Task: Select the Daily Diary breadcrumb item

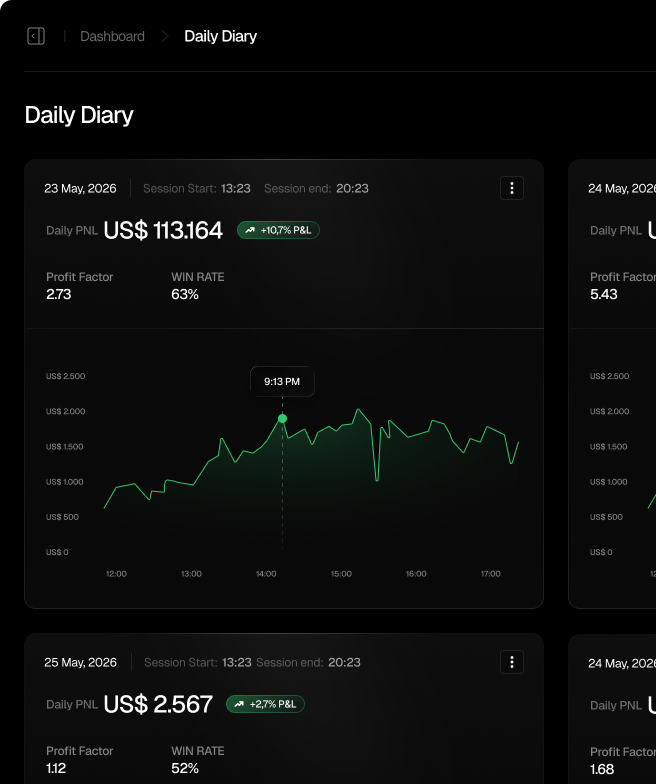Action: [220, 36]
